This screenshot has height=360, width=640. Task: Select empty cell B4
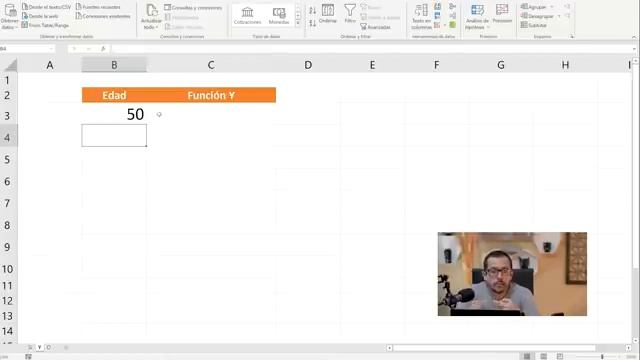pyautogui.click(x=114, y=136)
